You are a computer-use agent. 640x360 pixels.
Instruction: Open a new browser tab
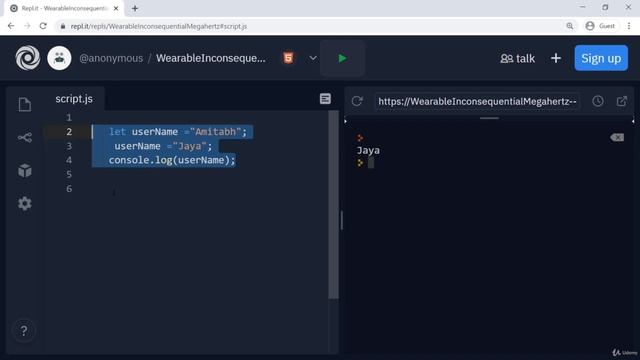coord(135,8)
